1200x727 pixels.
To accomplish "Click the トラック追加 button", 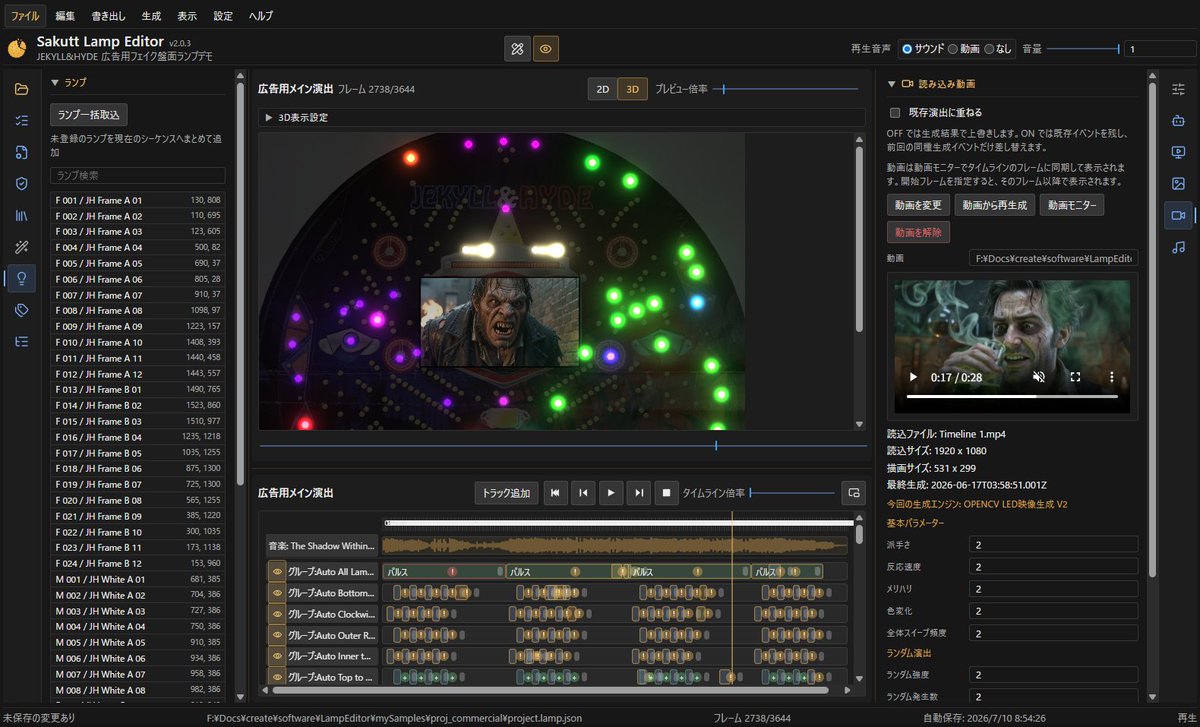I will [506, 493].
